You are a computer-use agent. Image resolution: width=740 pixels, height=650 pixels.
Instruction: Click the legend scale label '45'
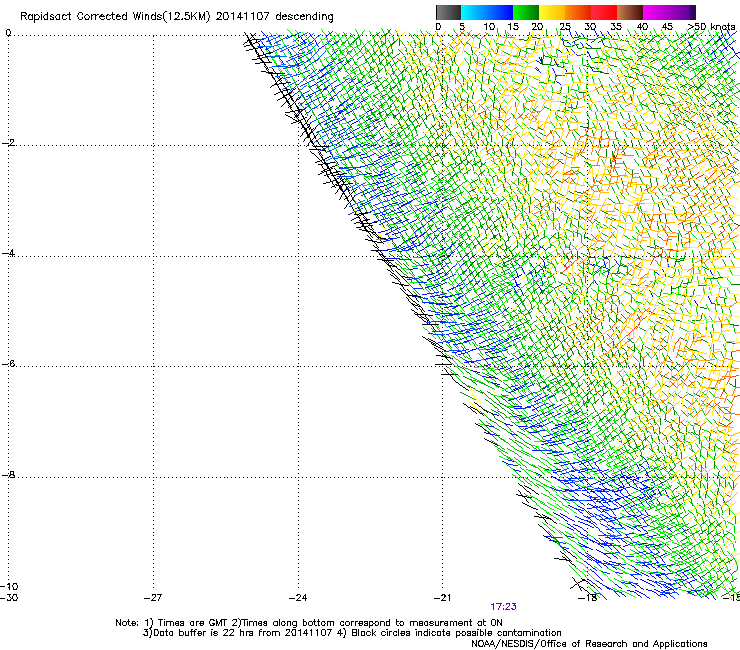tap(667, 27)
